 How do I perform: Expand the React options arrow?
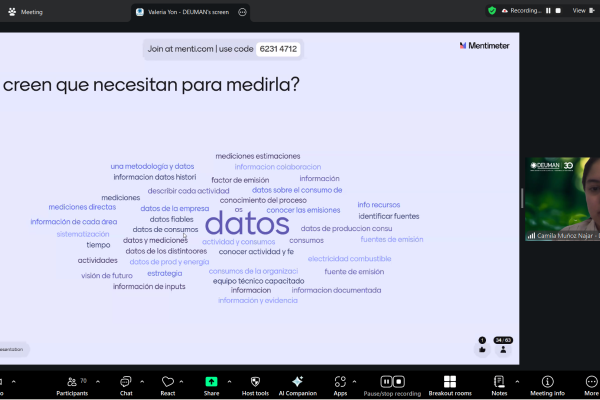[181, 382]
